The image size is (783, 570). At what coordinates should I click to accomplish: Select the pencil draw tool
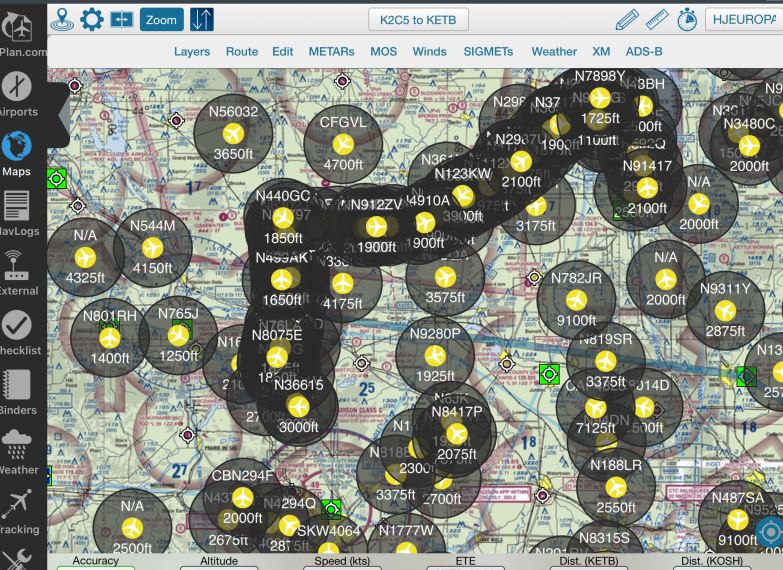point(627,20)
